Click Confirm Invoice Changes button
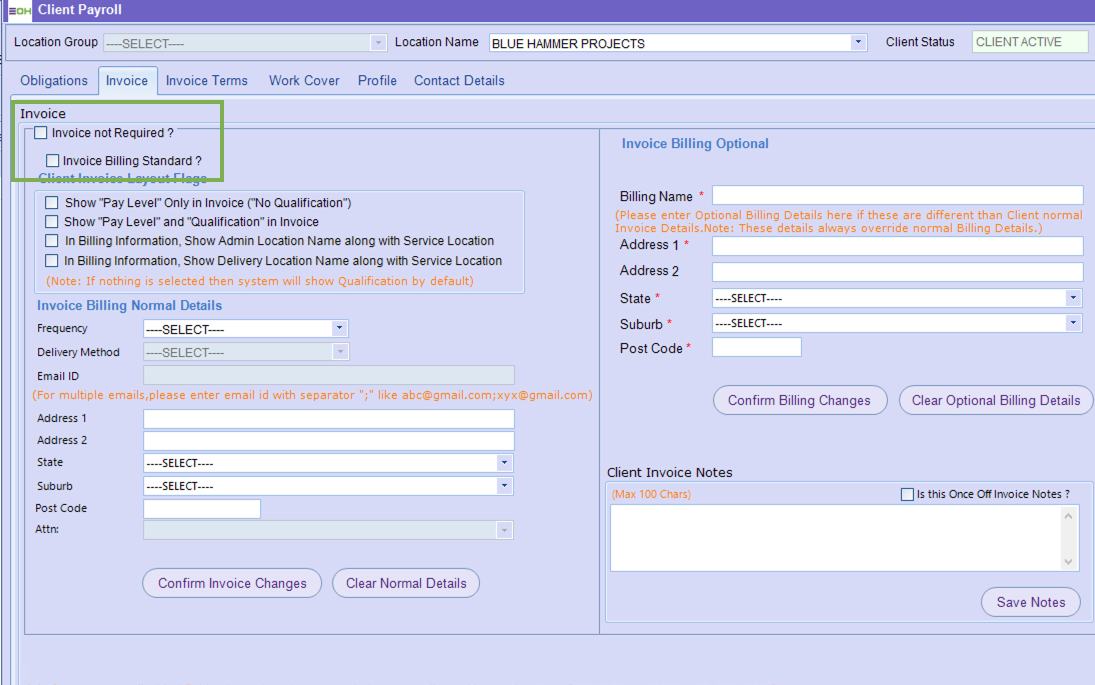 (x=232, y=583)
